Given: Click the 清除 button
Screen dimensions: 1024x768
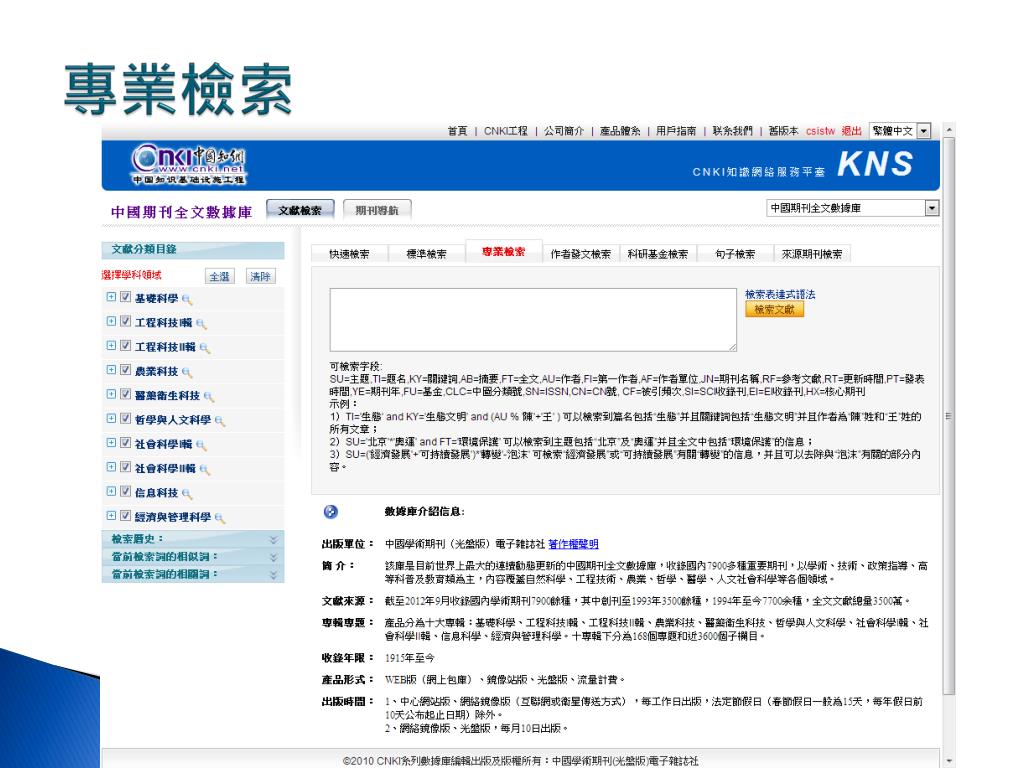Looking at the screenshot, I should [261, 276].
